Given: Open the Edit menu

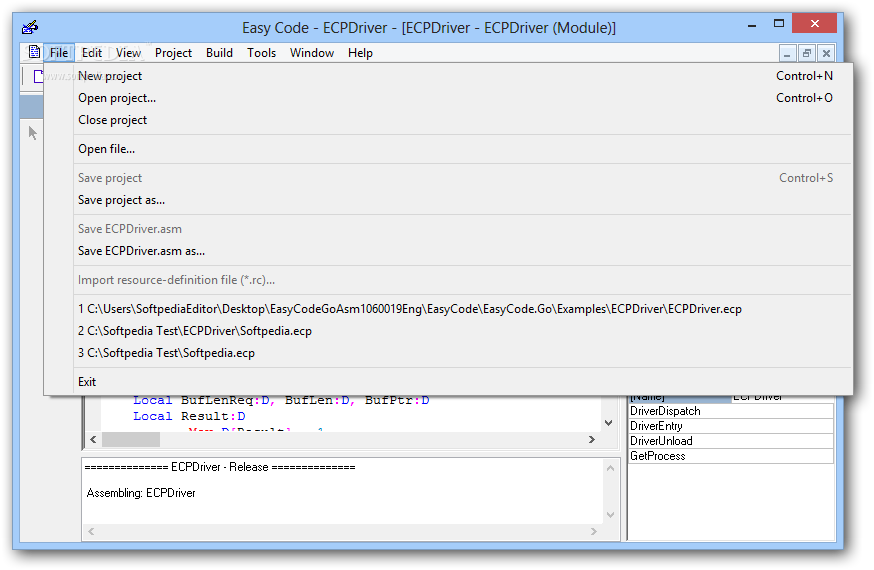Looking at the screenshot, I should coord(91,52).
